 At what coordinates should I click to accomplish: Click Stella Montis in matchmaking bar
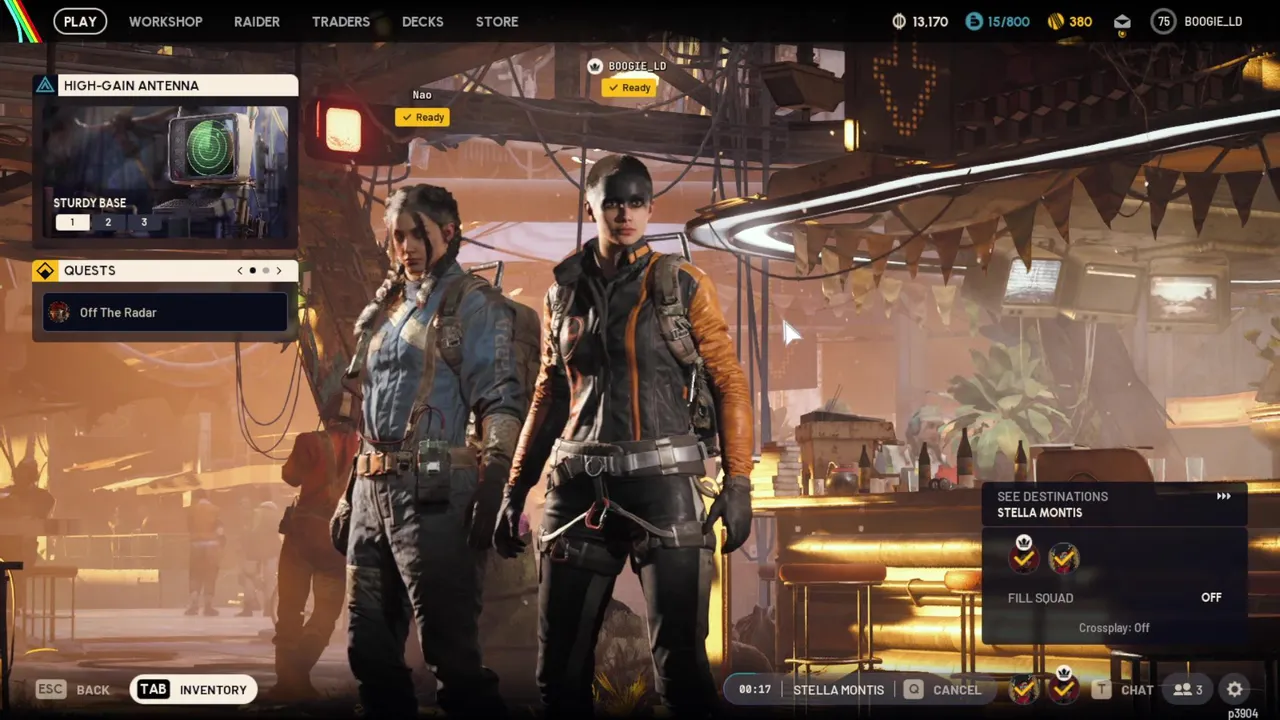(838, 690)
